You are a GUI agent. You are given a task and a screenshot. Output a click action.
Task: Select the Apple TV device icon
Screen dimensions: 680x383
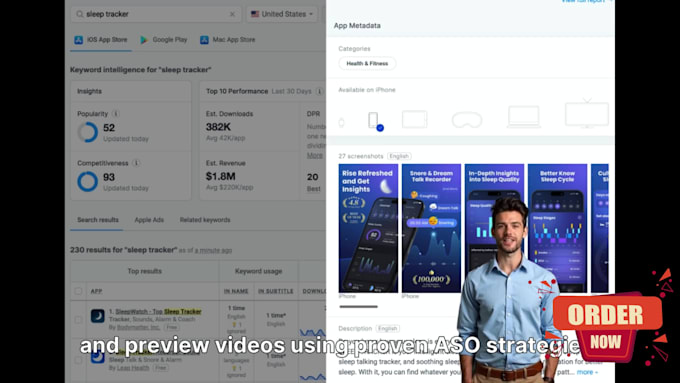(x=587, y=114)
